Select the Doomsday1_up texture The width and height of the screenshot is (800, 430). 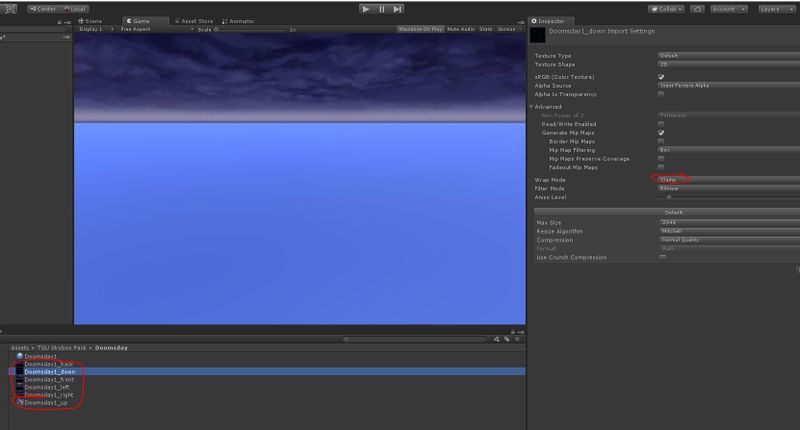[46, 402]
